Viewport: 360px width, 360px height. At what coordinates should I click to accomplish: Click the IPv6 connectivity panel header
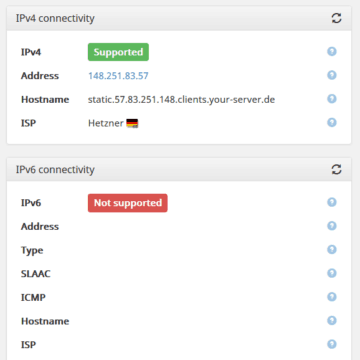(179, 170)
